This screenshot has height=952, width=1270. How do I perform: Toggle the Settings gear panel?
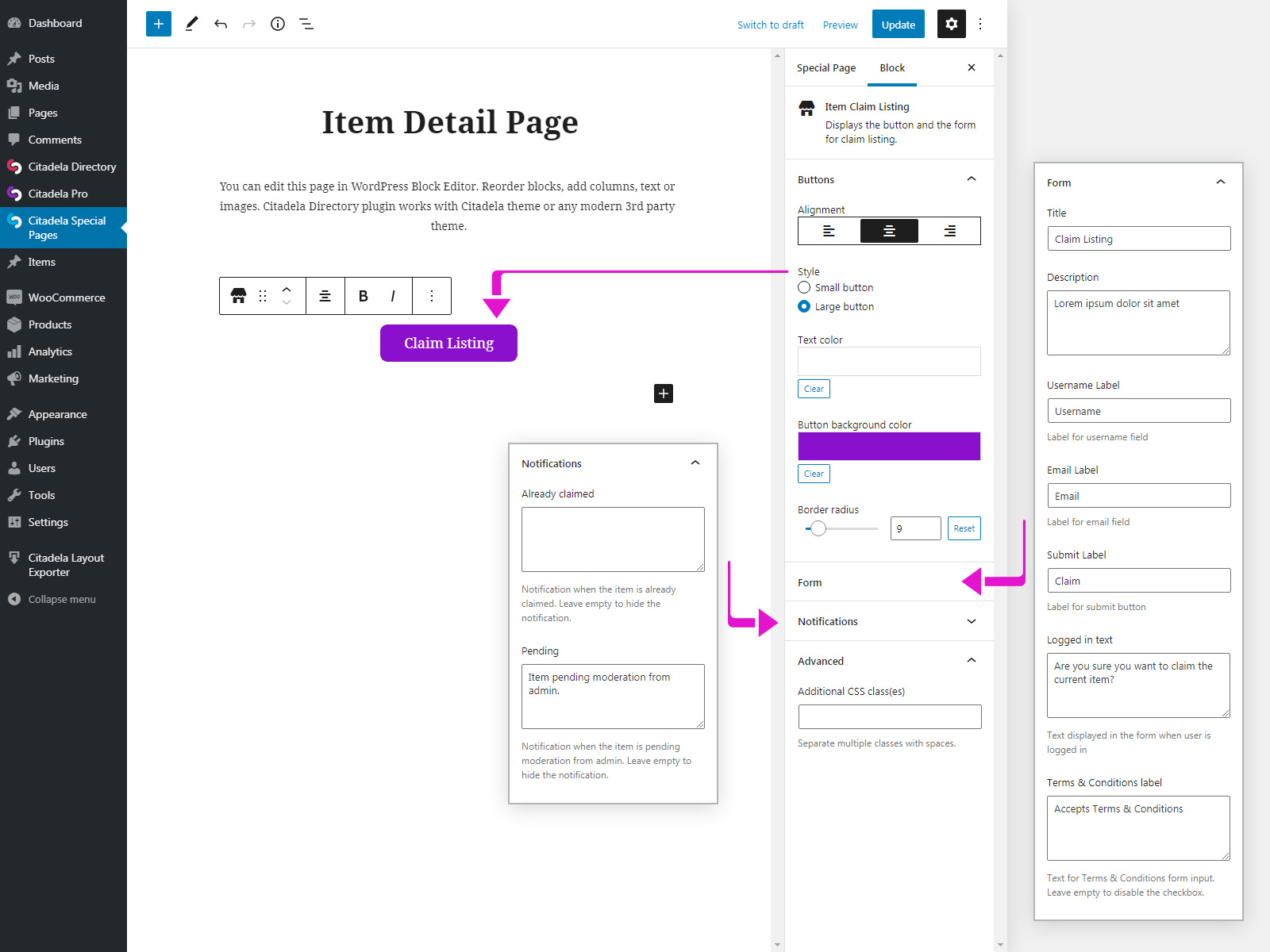(x=951, y=24)
